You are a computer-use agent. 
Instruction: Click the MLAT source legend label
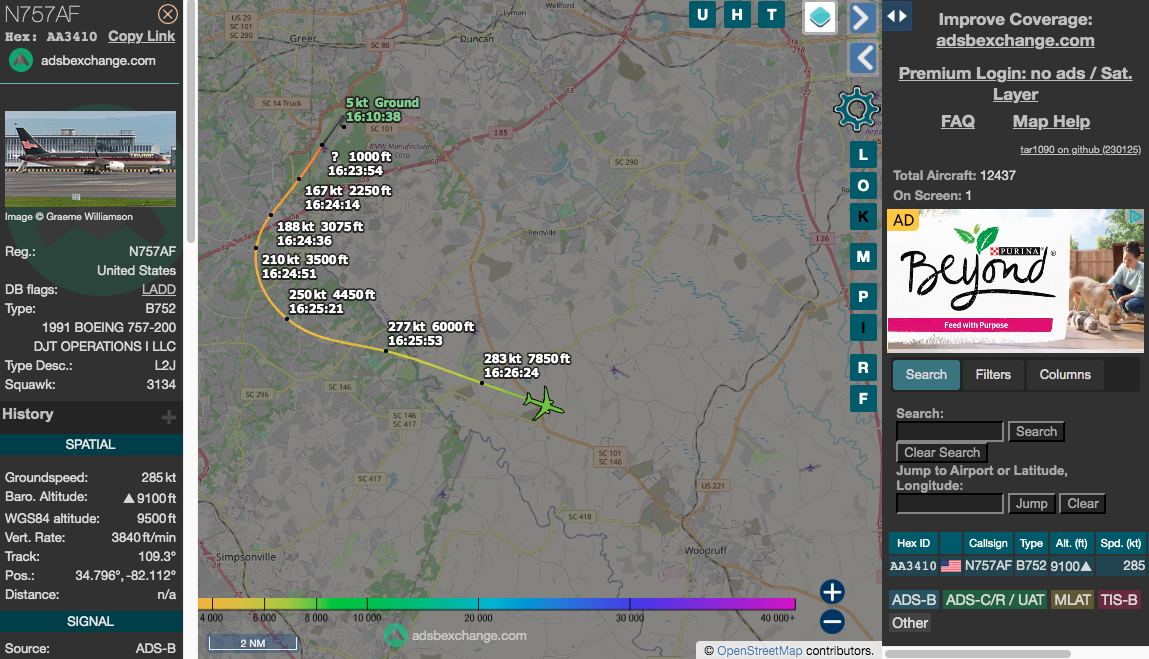coord(1072,600)
